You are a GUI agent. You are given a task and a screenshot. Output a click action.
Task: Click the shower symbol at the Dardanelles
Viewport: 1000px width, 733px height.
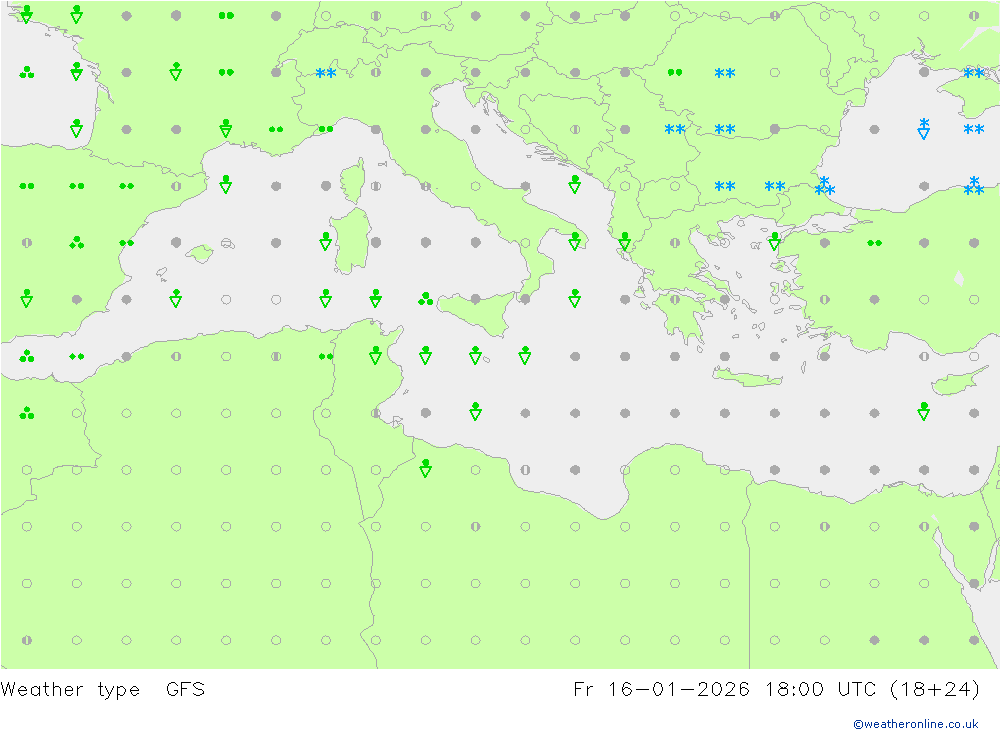tap(774, 241)
